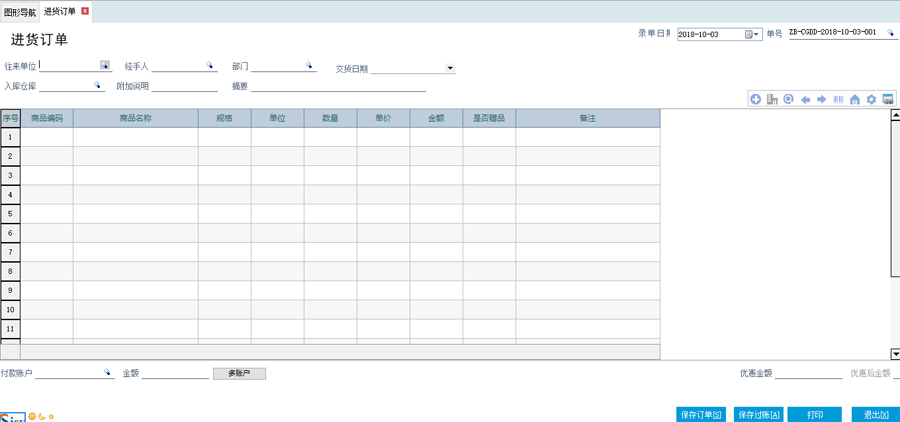Screen dimensions: 900x422
Task: Click the 金额 column header in table
Action: coord(436,118)
